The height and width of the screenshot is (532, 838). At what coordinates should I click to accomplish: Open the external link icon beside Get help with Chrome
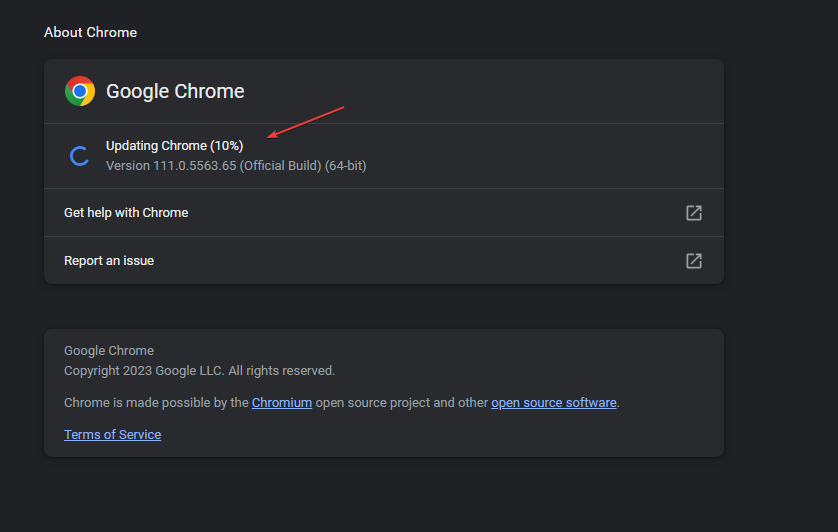tap(694, 213)
